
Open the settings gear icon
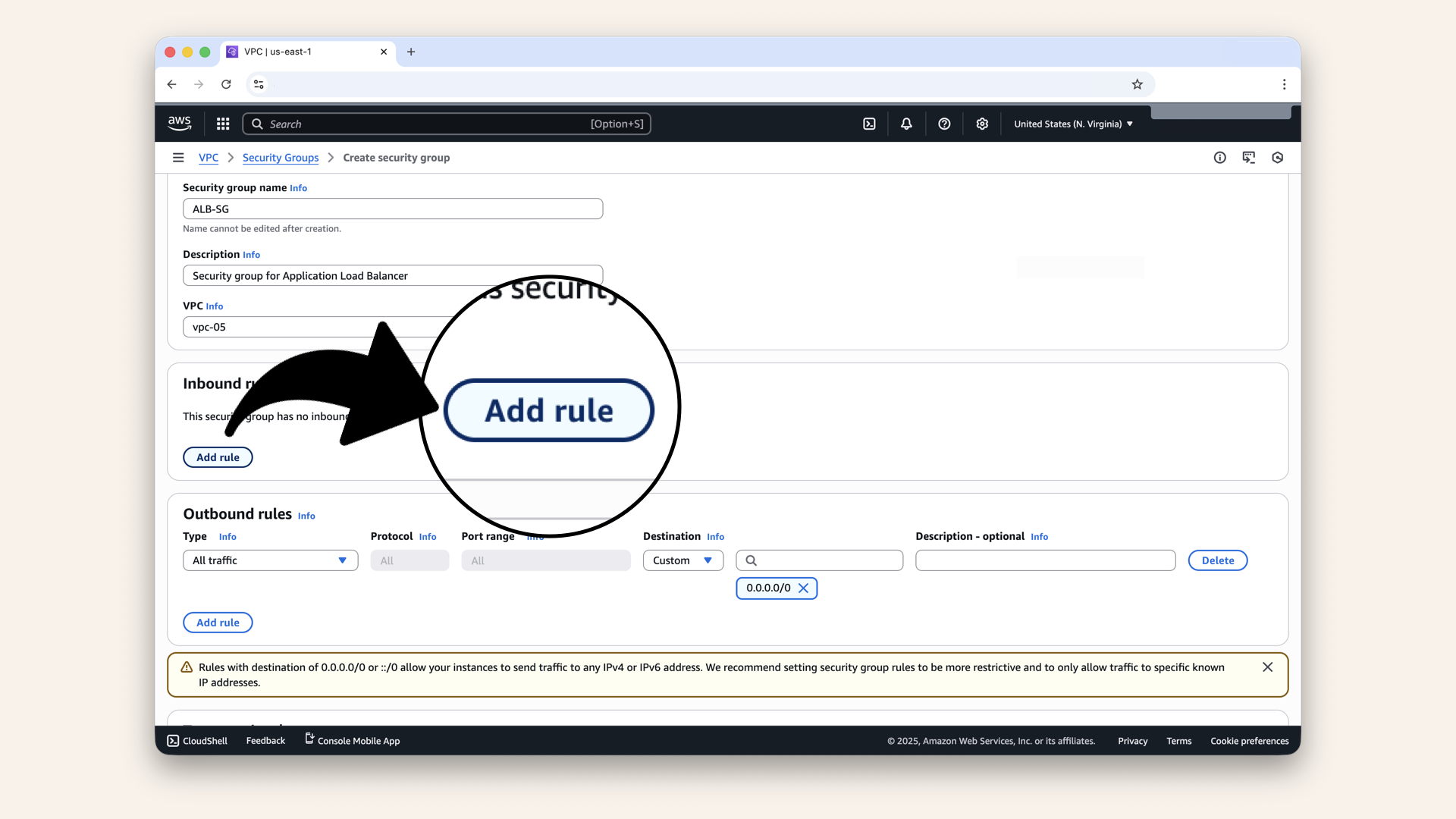click(982, 124)
